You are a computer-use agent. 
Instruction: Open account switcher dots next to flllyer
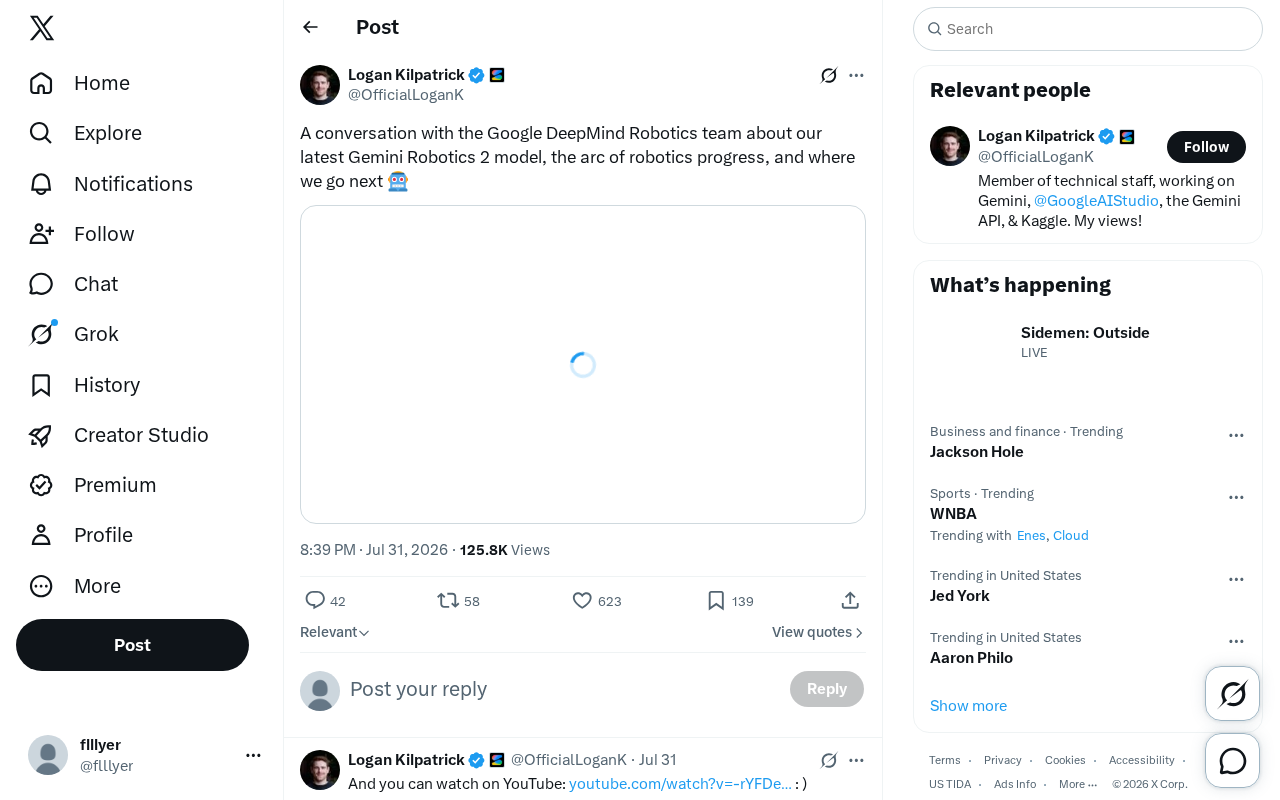point(253,755)
